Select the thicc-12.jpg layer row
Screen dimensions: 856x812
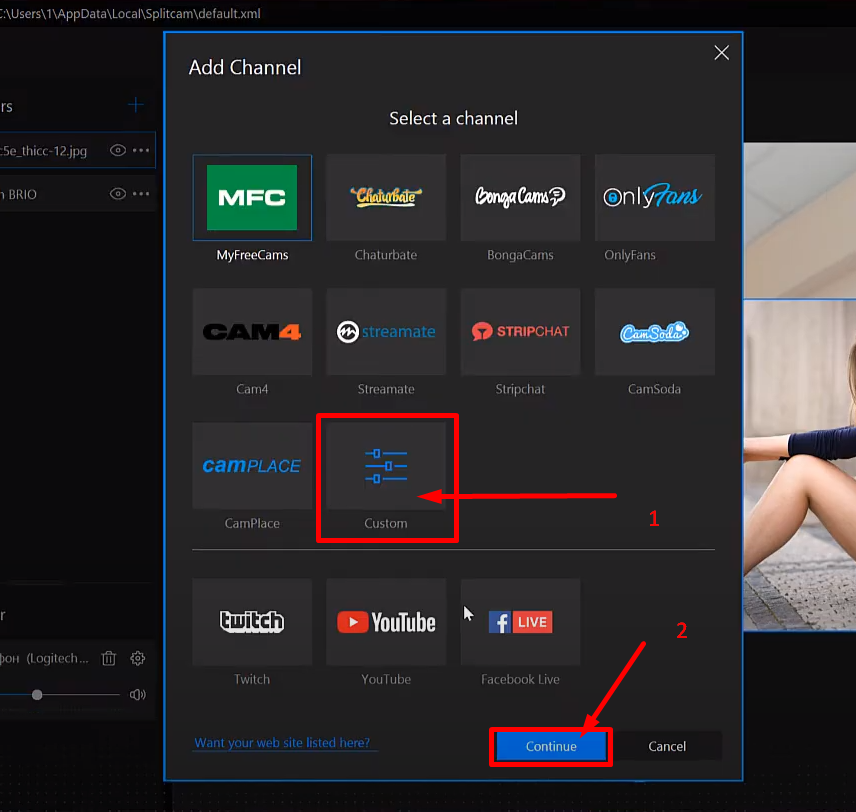78,150
